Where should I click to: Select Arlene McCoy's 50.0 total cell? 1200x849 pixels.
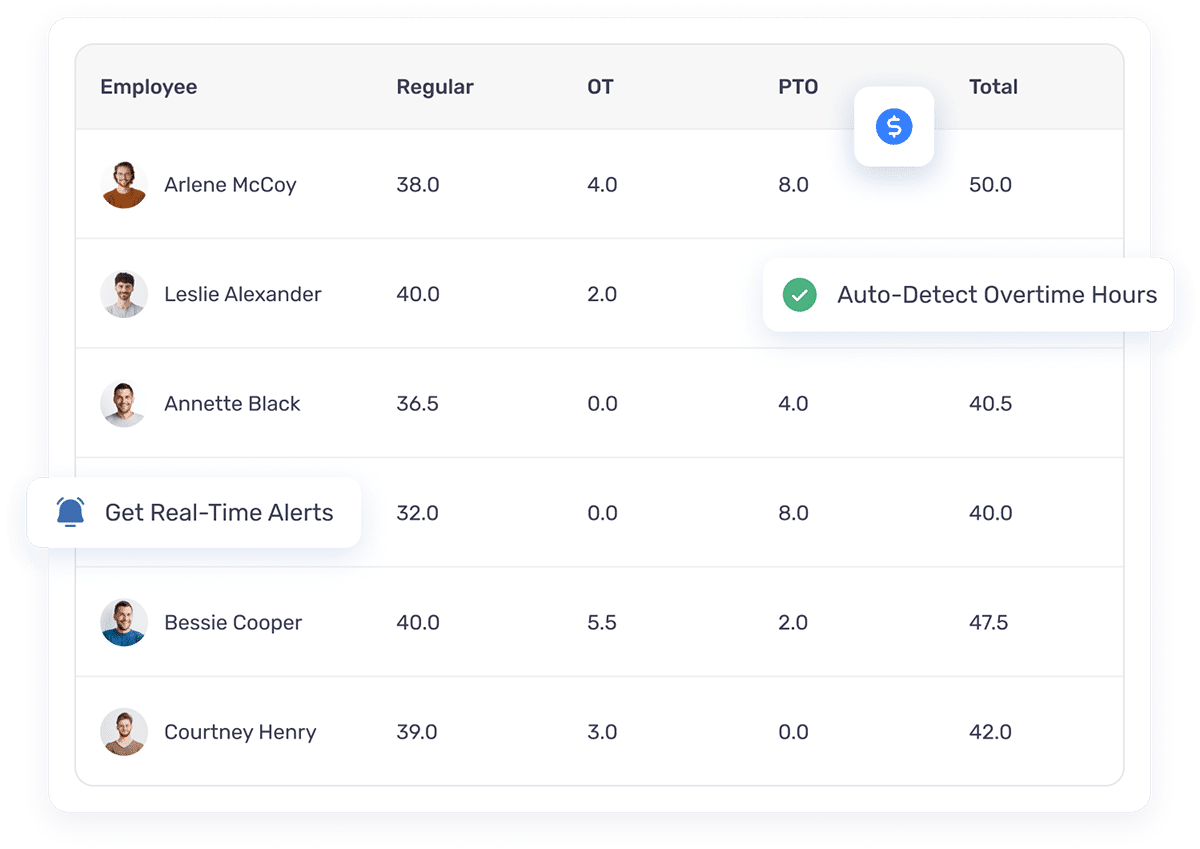[x=991, y=185]
